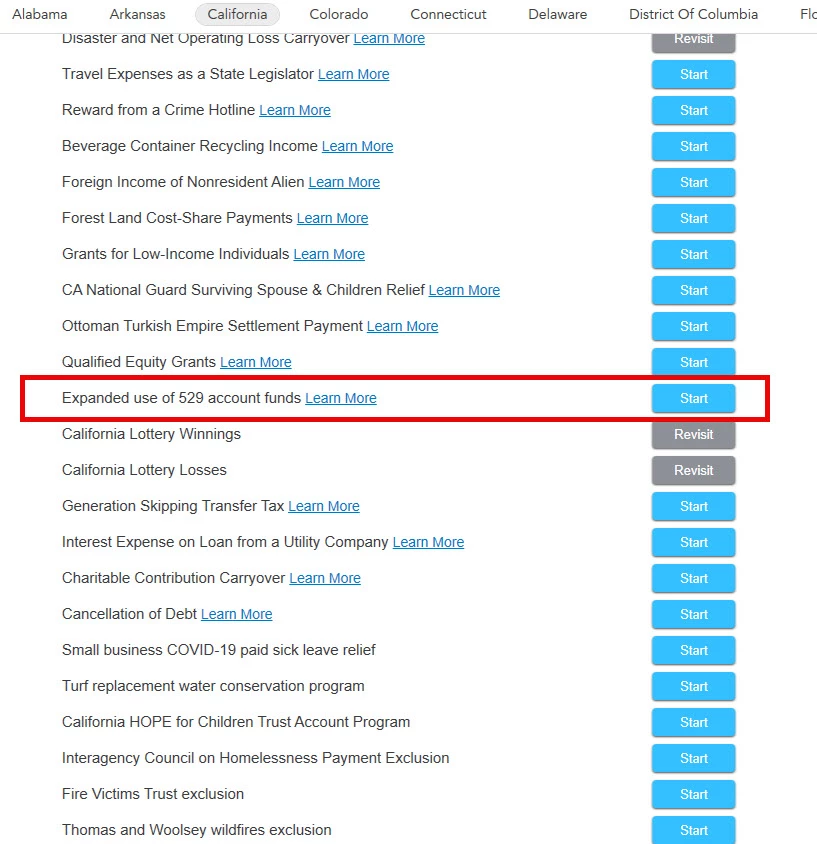This screenshot has width=817, height=844.
Task: Start Turf replacement water conservation program
Action: pos(693,687)
